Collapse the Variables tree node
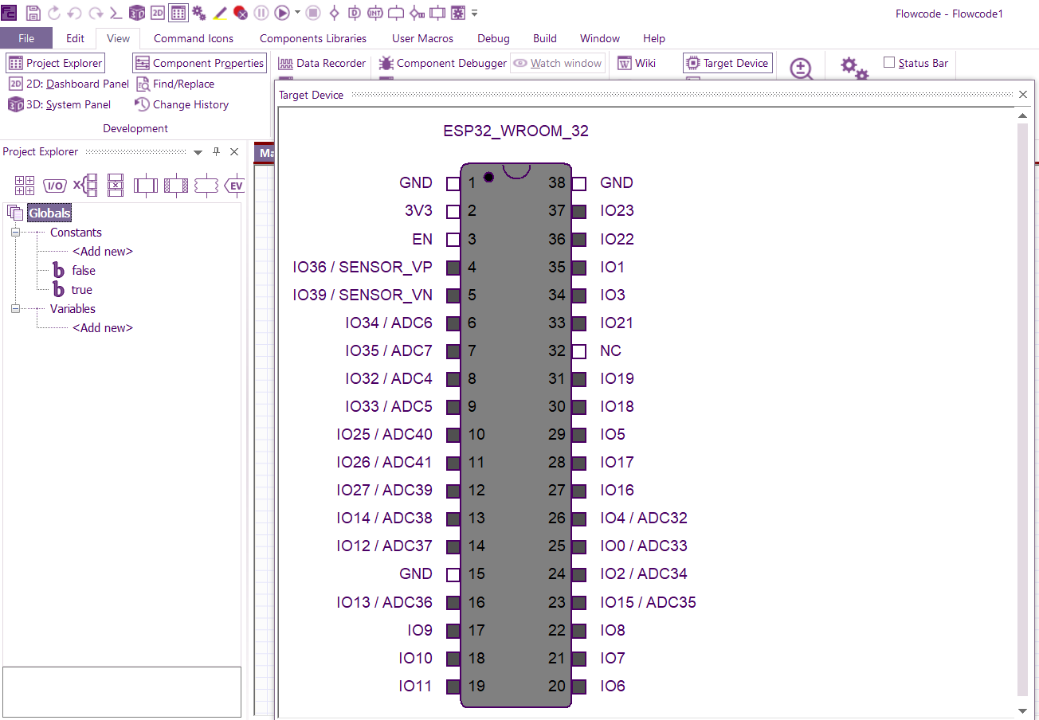 16,309
